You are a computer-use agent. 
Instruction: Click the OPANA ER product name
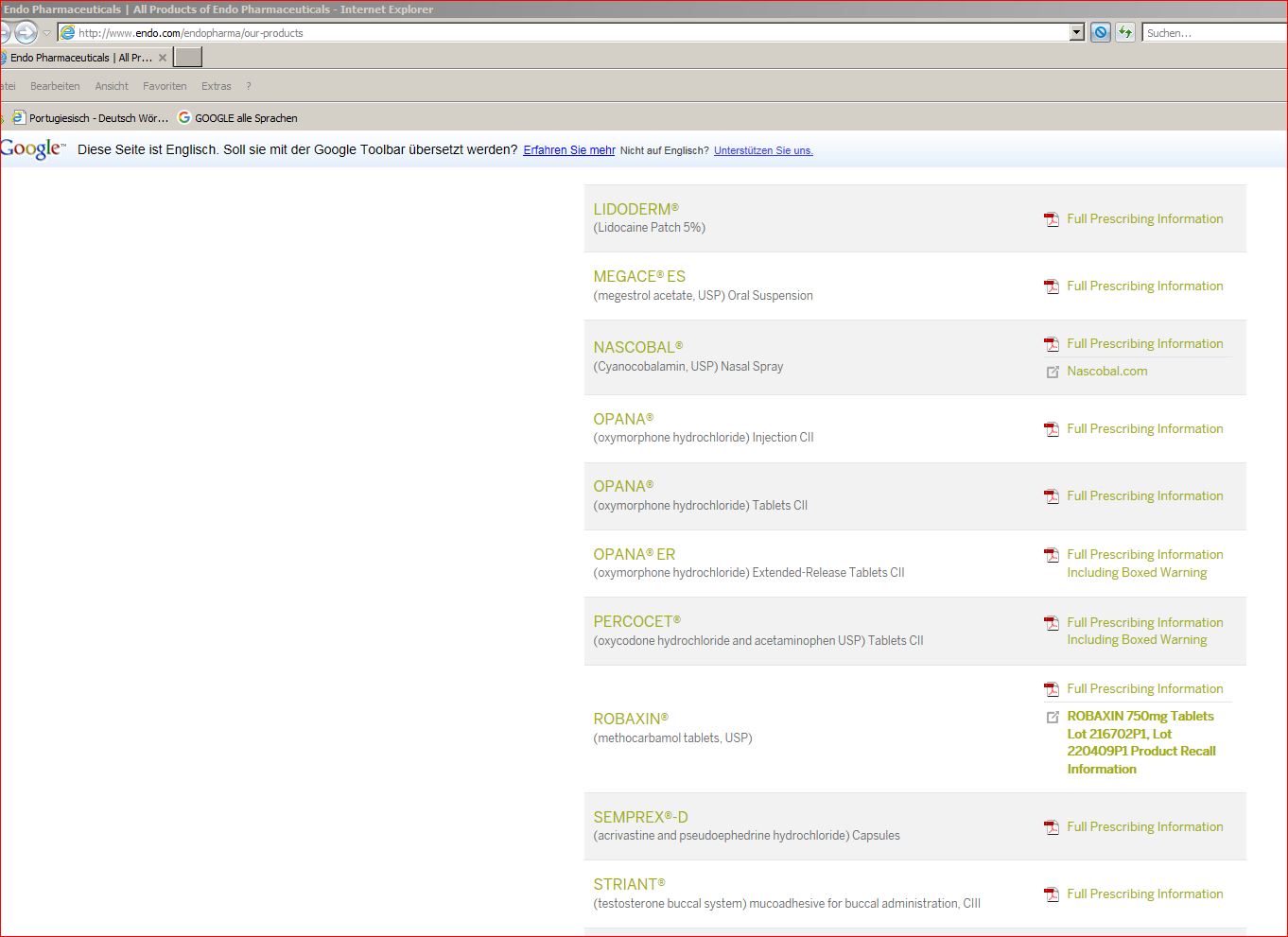[x=635, y=555]
